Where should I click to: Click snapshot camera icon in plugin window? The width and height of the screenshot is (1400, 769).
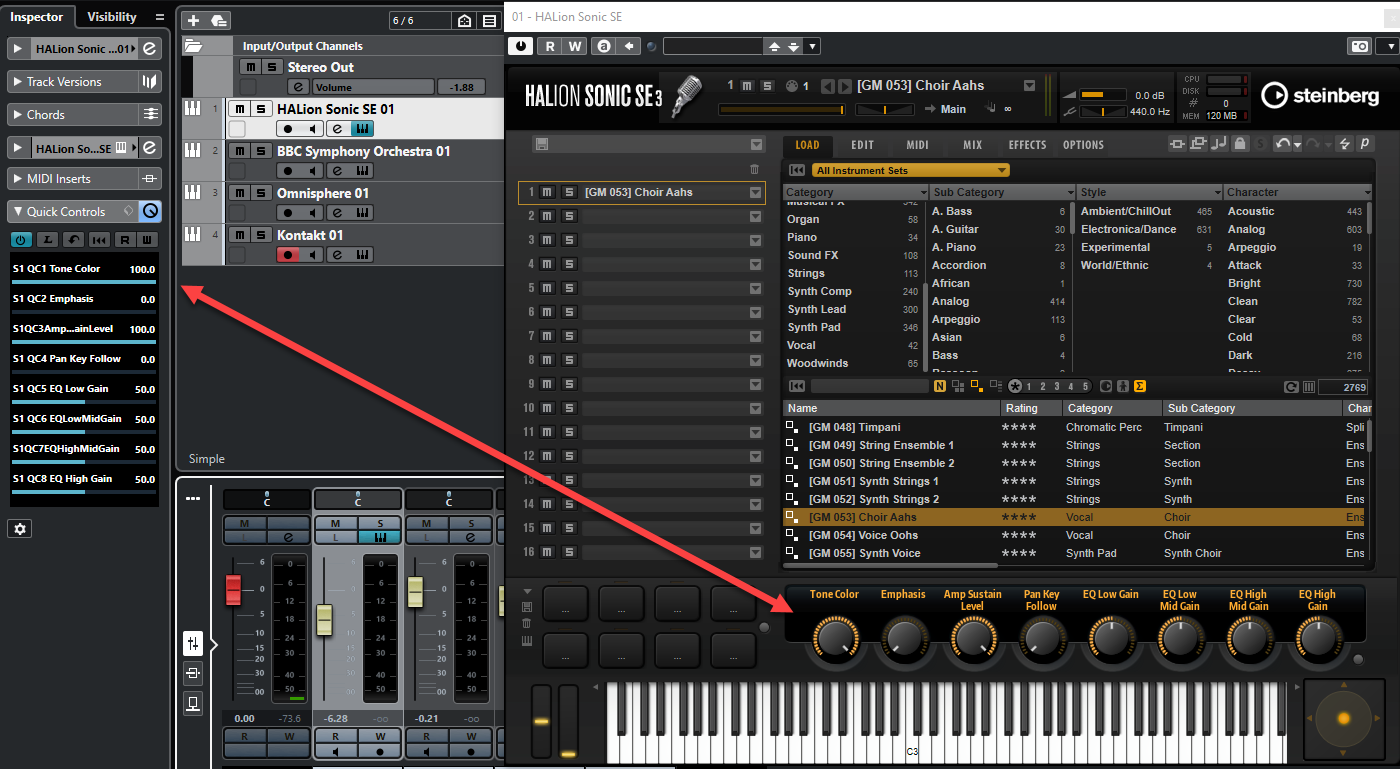(x=1359, y=46)
